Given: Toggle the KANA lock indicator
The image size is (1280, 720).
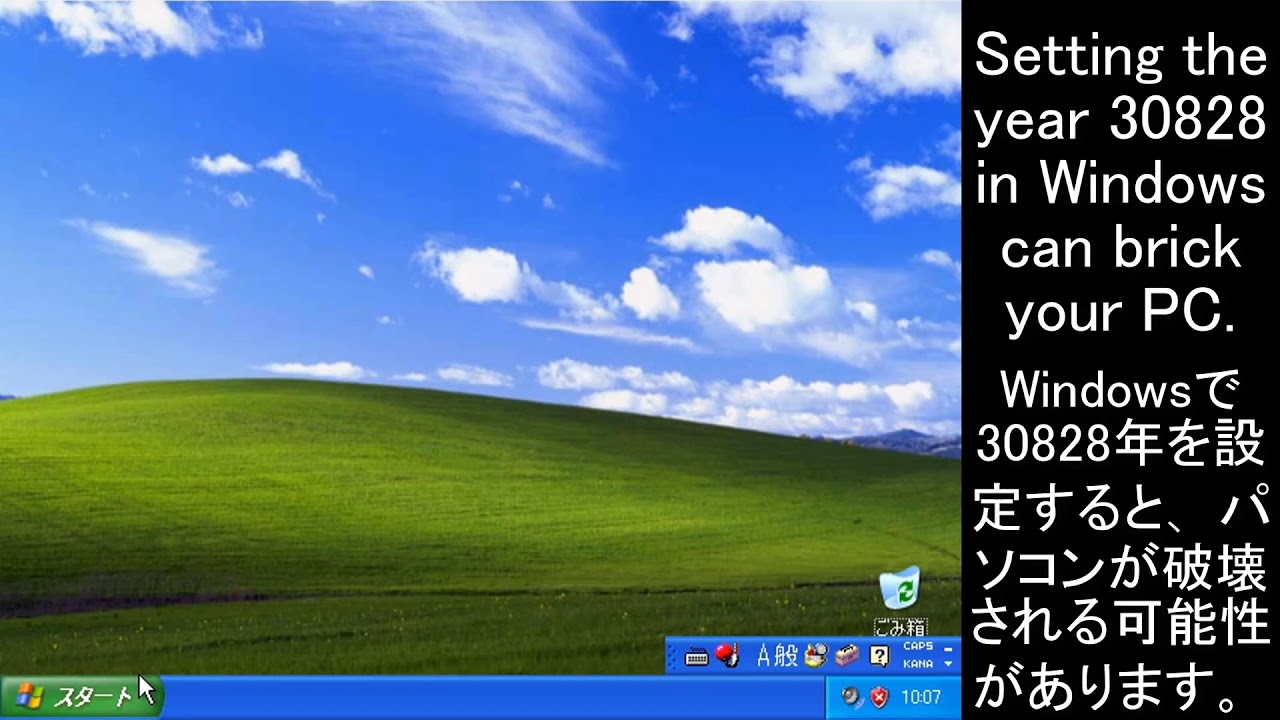Looking at the screenshot, I should coord(918,664).
